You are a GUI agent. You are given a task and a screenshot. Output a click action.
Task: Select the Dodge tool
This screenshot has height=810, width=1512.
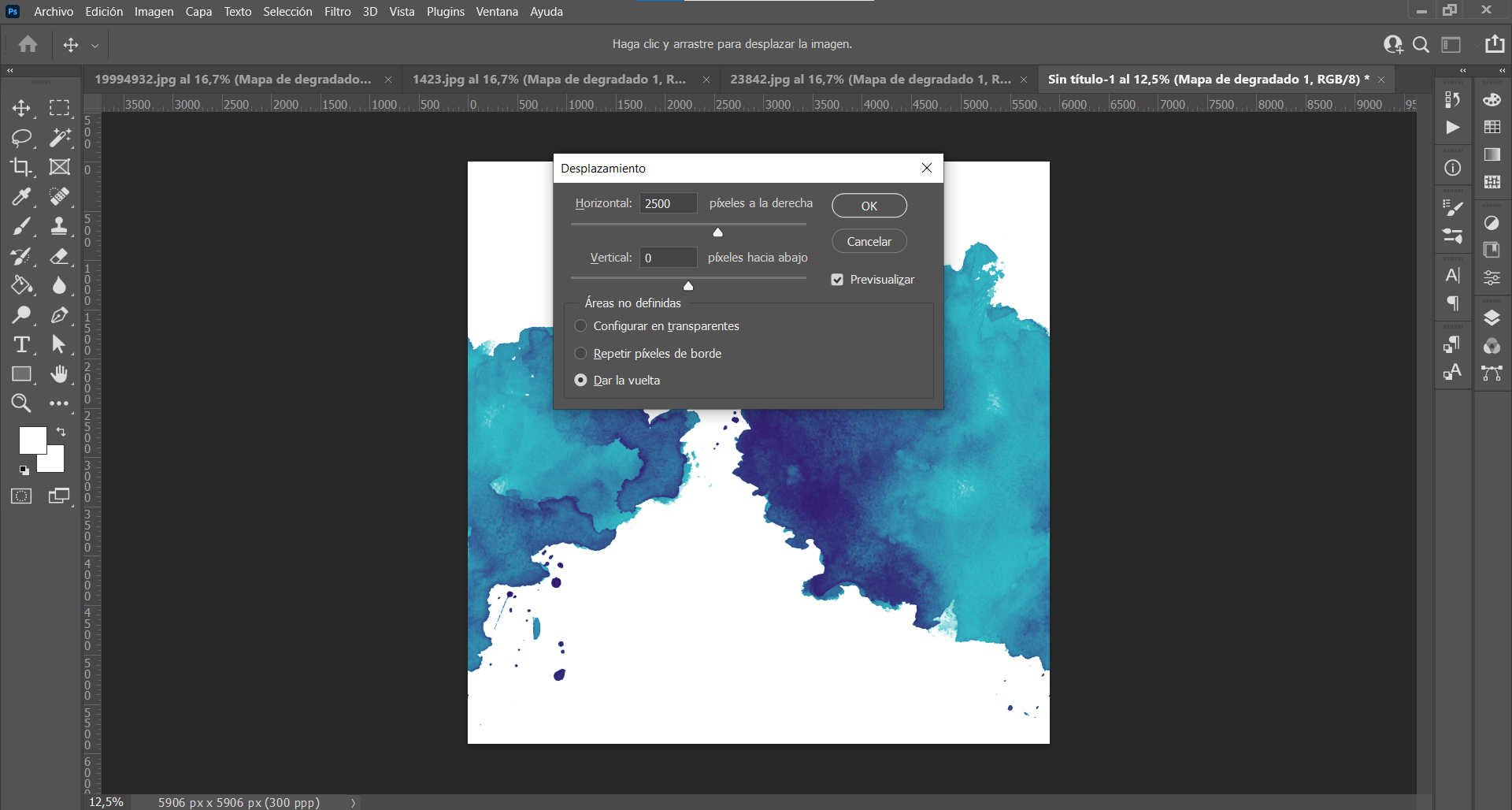[x=21, y=315]
